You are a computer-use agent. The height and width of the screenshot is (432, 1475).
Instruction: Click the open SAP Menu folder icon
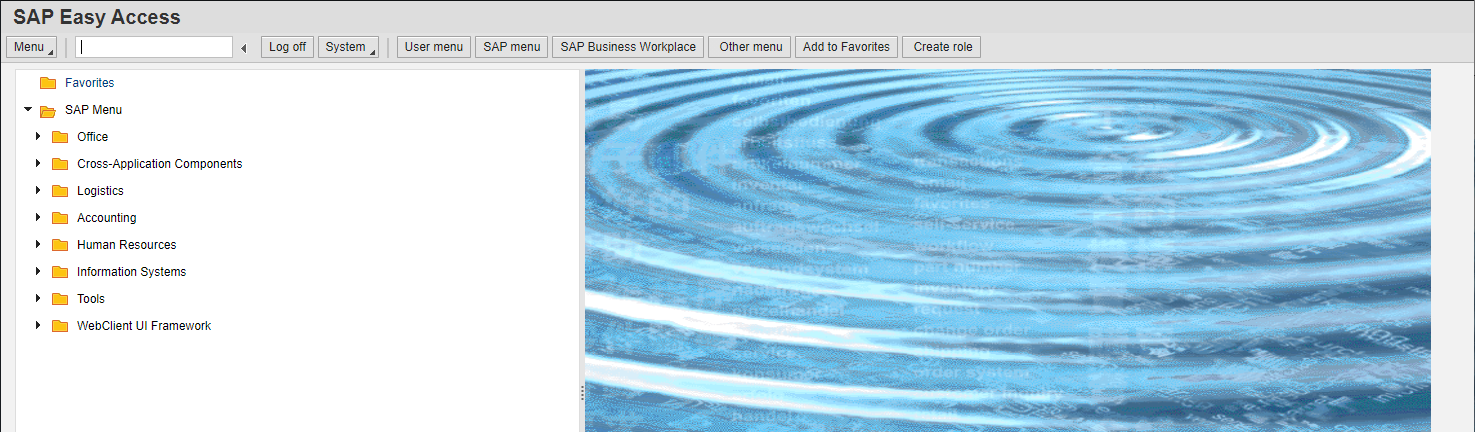click(47, 110)
